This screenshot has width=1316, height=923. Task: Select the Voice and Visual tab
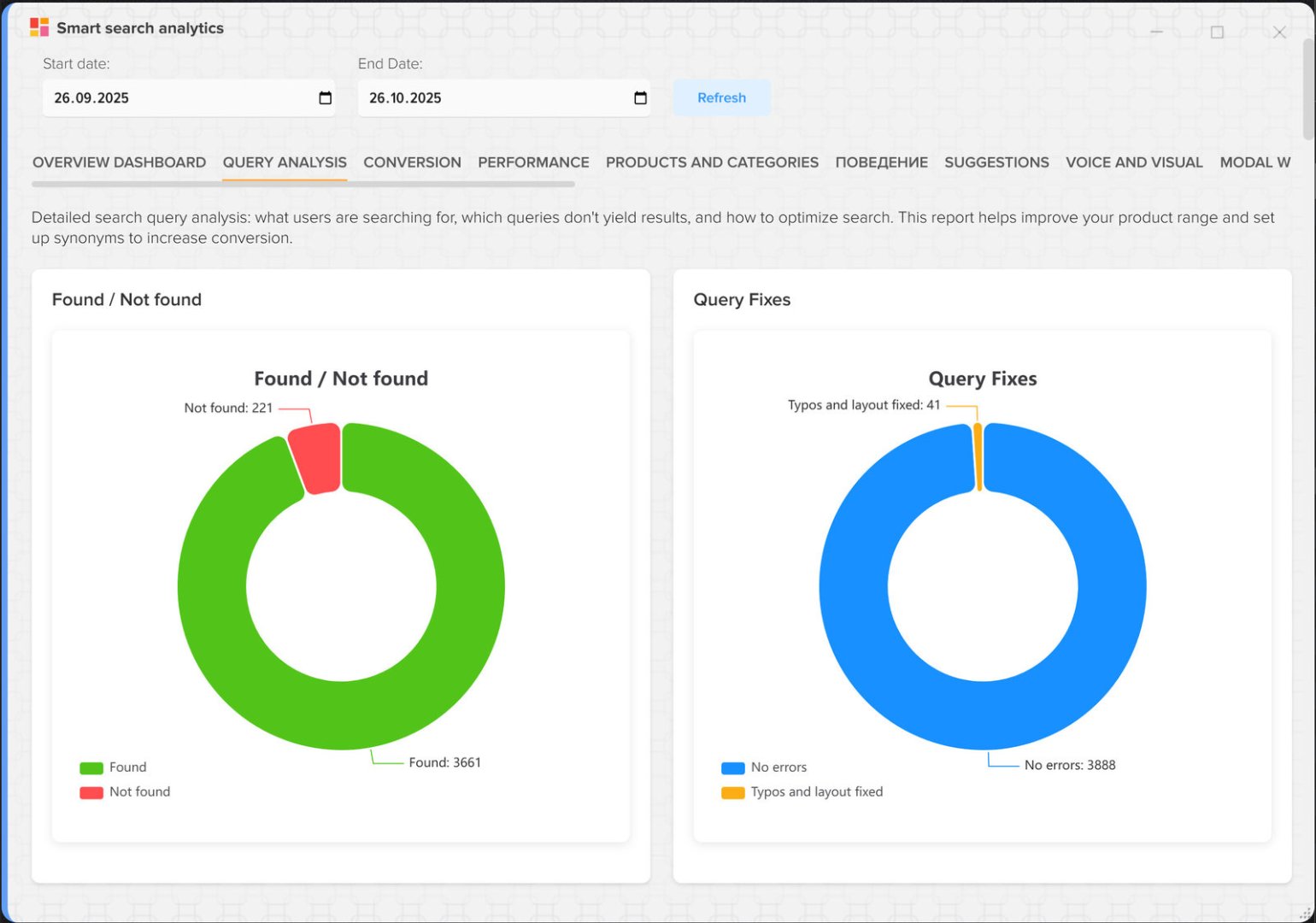1134,162
